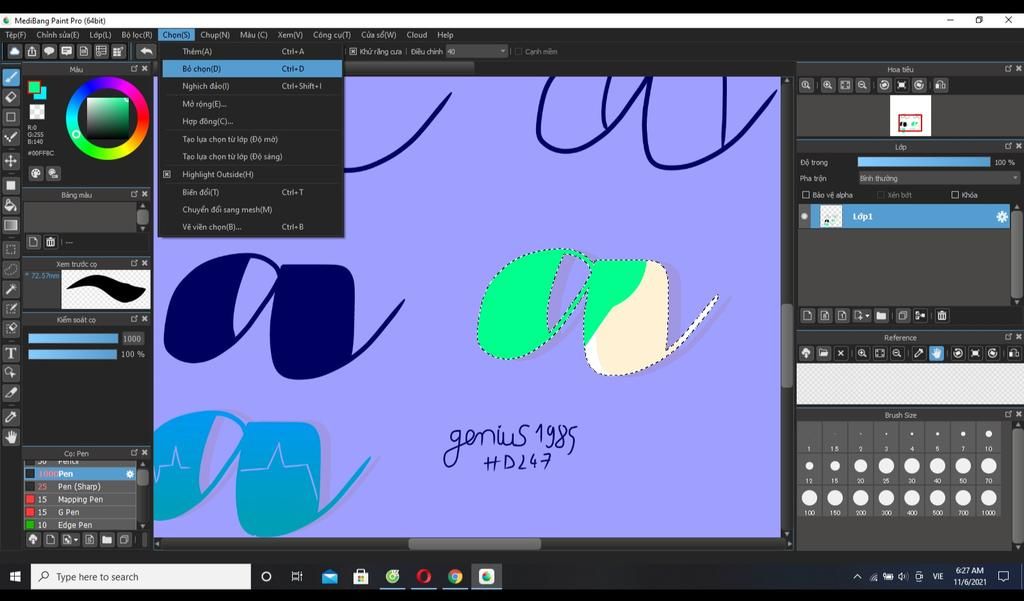Open reference image folder icon
The height and width of the screenshot is (601, 1024).
pos(824,353)
